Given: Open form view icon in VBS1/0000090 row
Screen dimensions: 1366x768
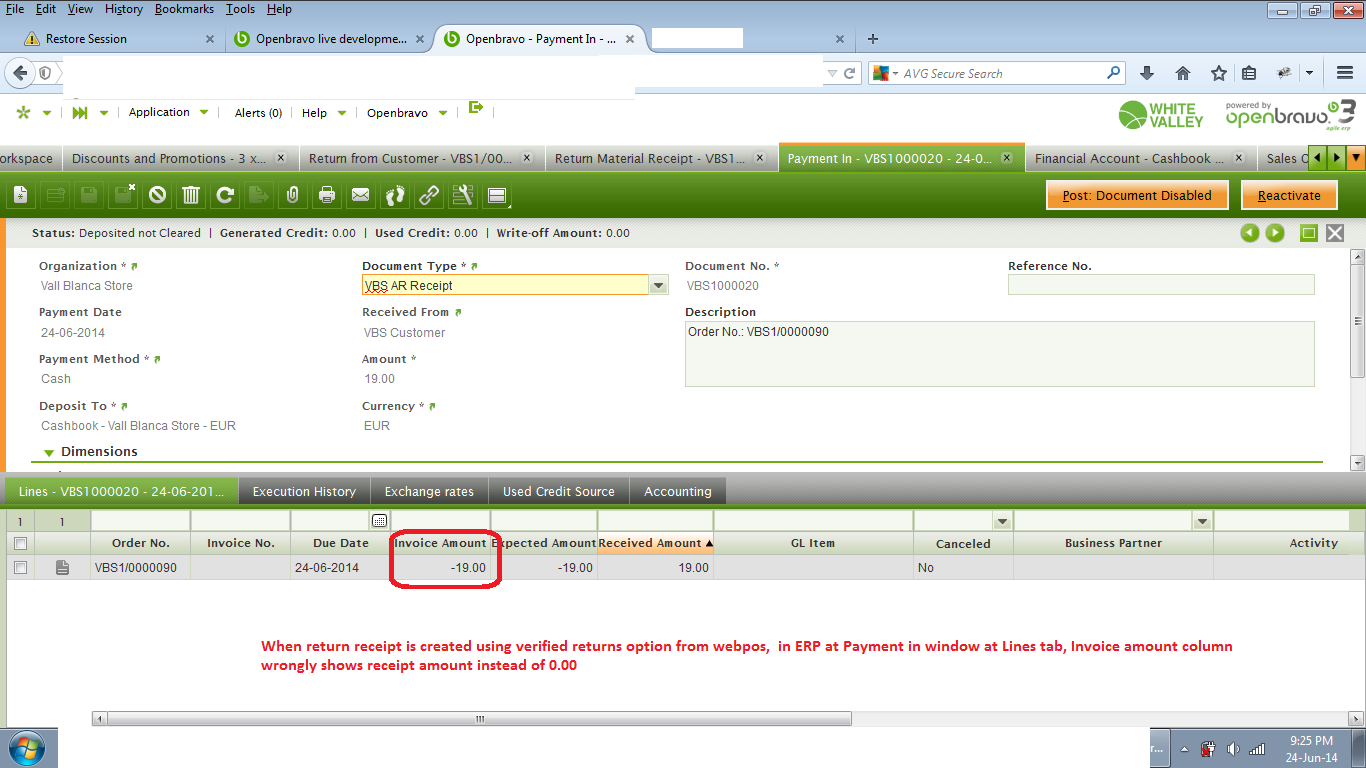Looking at the screenshot, I should (x=62, y=567).
